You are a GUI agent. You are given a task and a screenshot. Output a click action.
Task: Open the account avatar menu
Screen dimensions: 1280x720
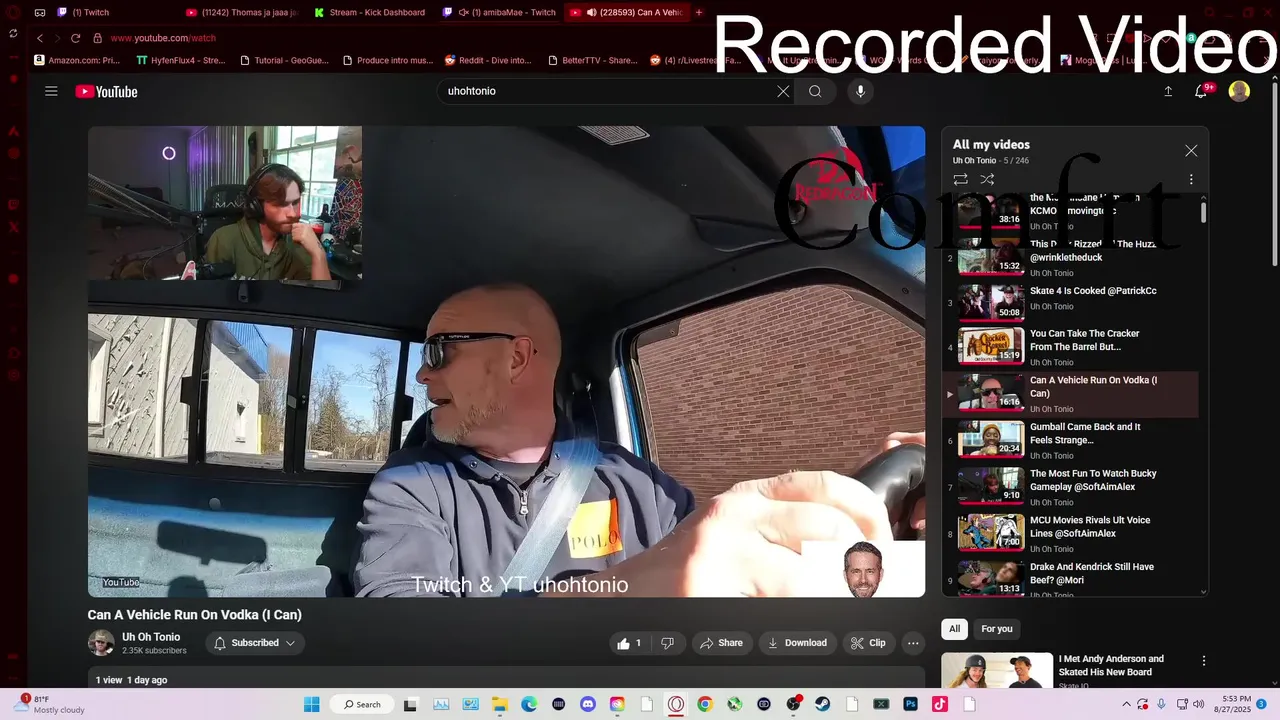coord(1239,91)
